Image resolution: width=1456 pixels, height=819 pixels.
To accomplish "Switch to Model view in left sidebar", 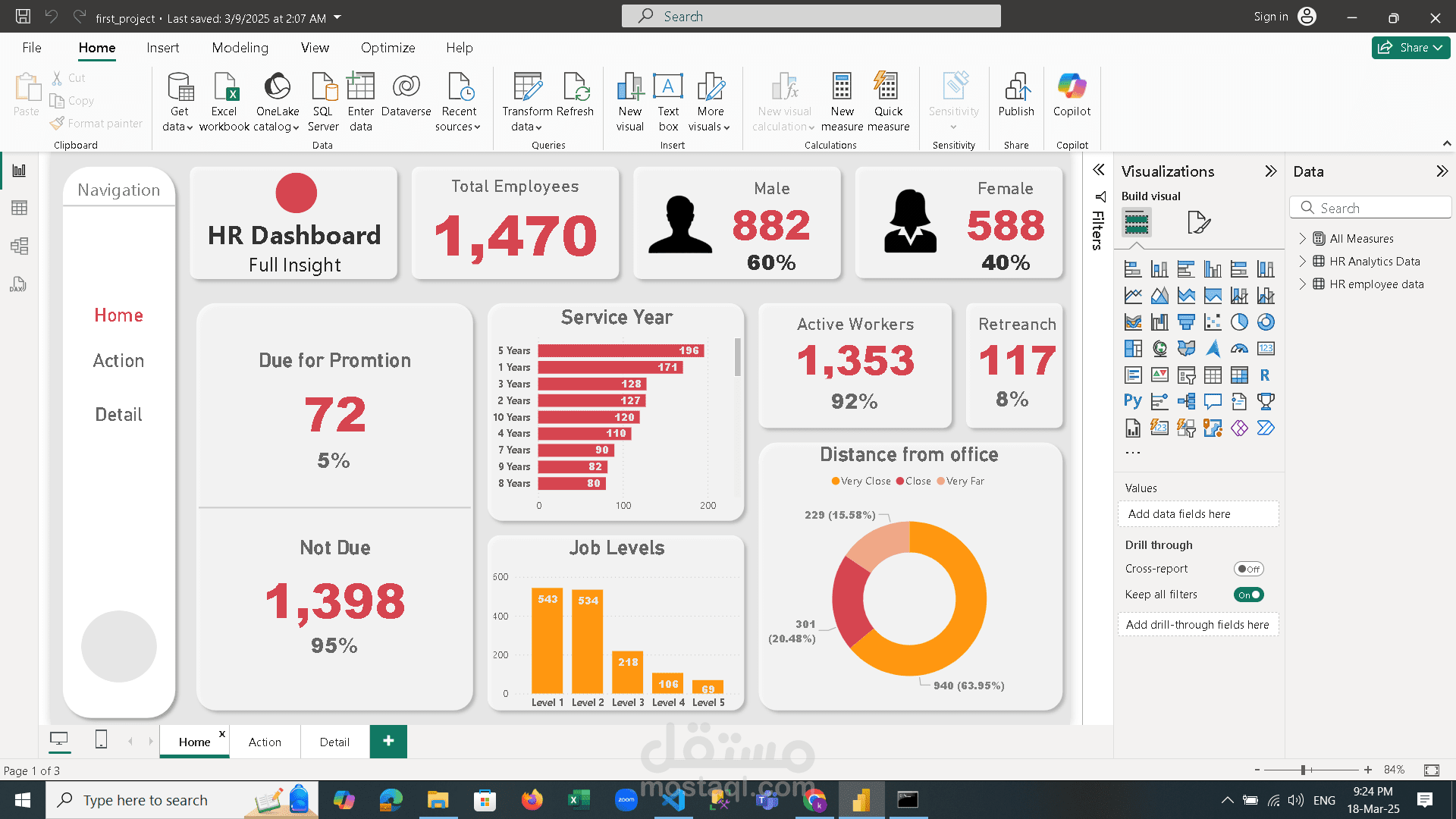I will [x=19, y=246].
